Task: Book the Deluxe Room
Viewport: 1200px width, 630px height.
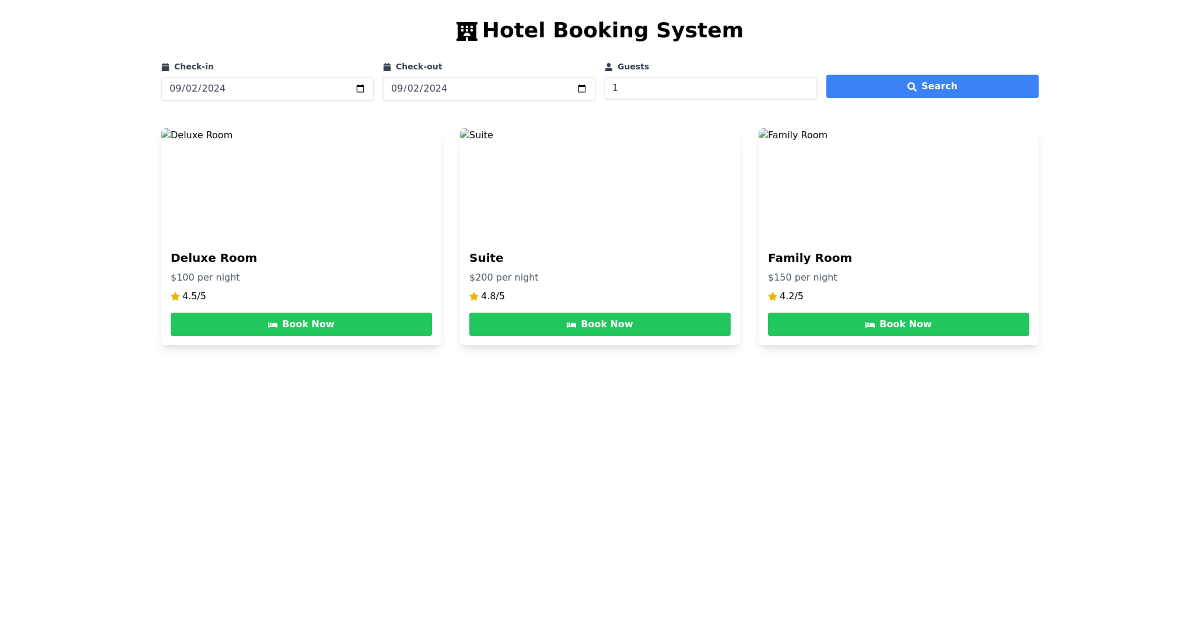Action: tap(301, 324)
